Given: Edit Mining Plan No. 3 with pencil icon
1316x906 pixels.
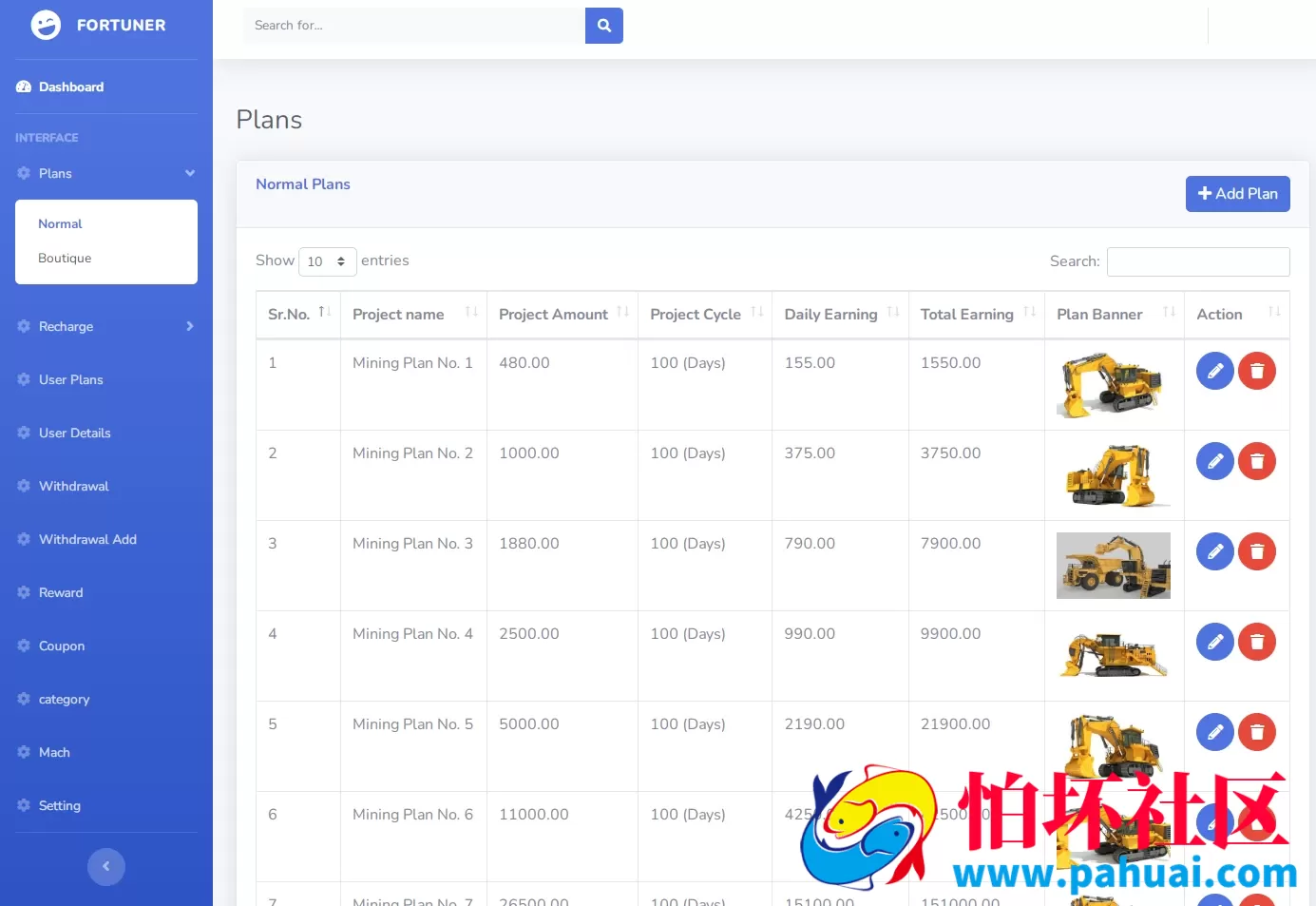Looking at the screenshot, I should [x=1215, y=551].
